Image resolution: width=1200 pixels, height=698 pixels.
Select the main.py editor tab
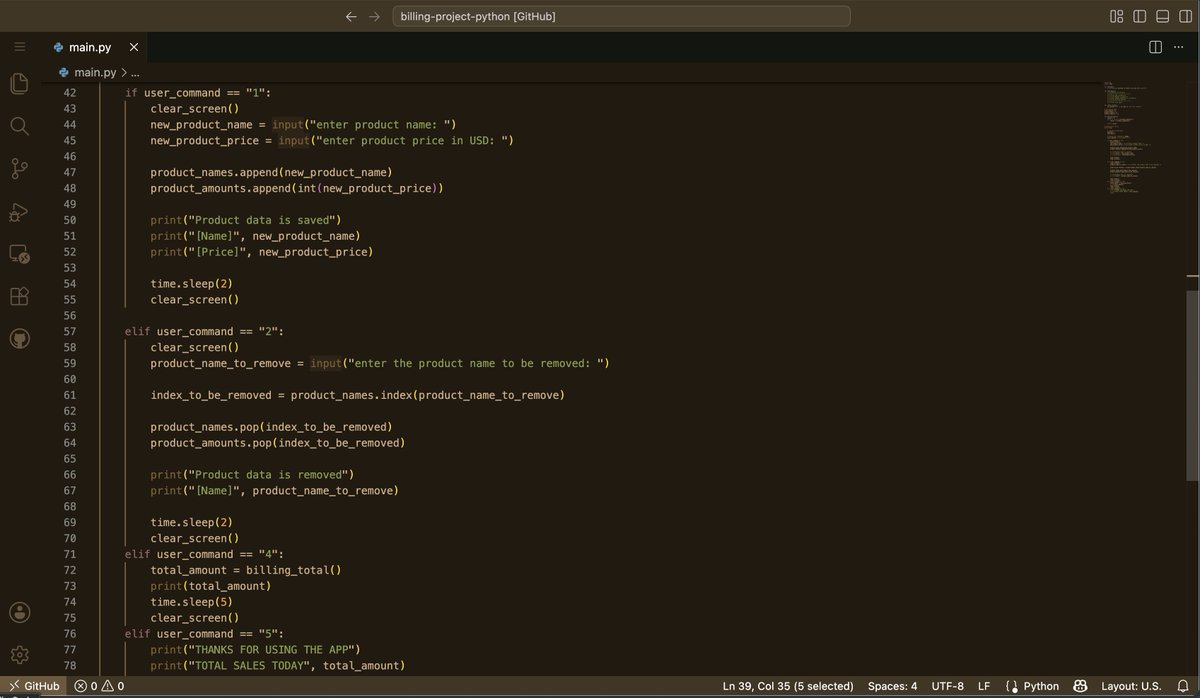[97, 47]
